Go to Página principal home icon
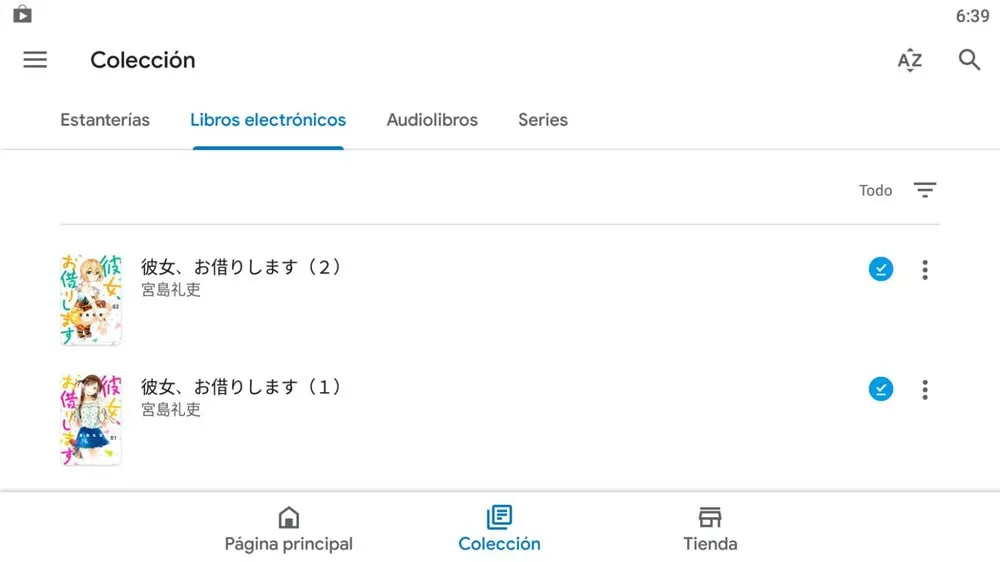The width and height of the screenshot is (1000, 562). 288,518
